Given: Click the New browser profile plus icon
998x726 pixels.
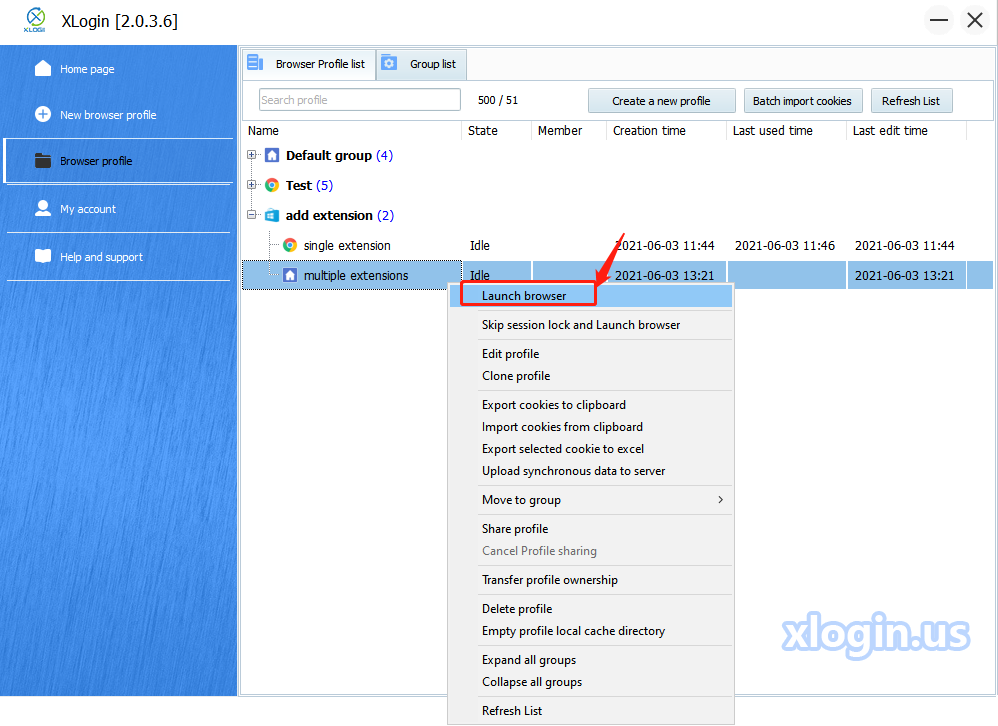Looking at the screenshot, I should (43, 115).
